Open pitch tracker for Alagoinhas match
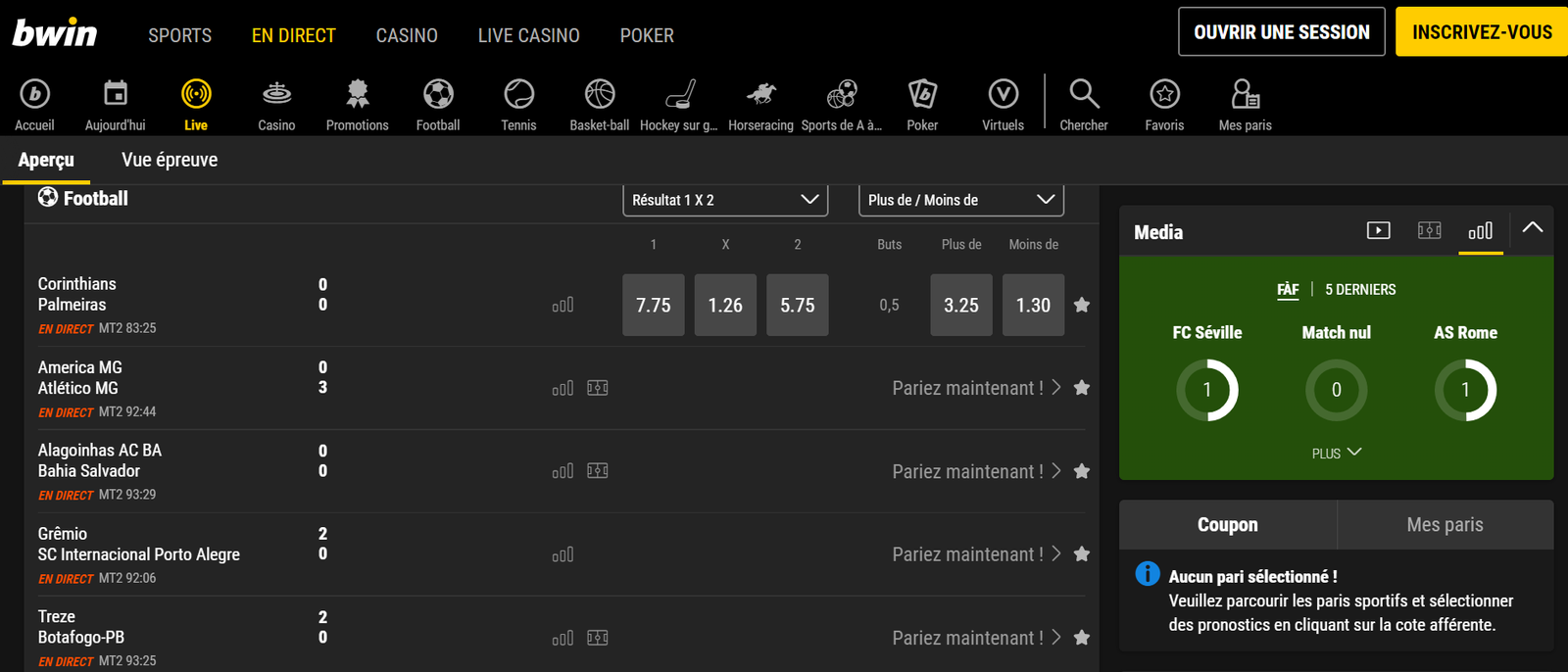 (598, 471)
